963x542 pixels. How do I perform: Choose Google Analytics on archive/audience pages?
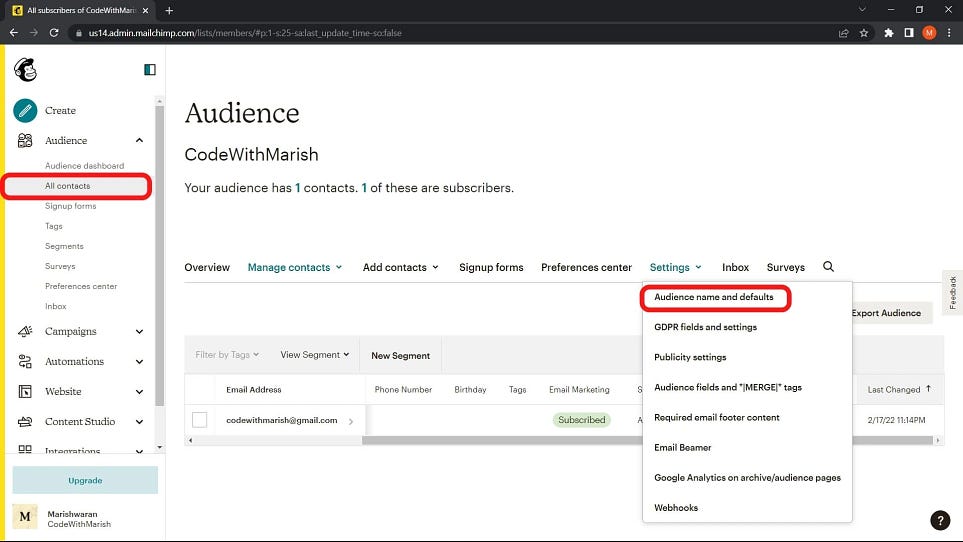747,478
